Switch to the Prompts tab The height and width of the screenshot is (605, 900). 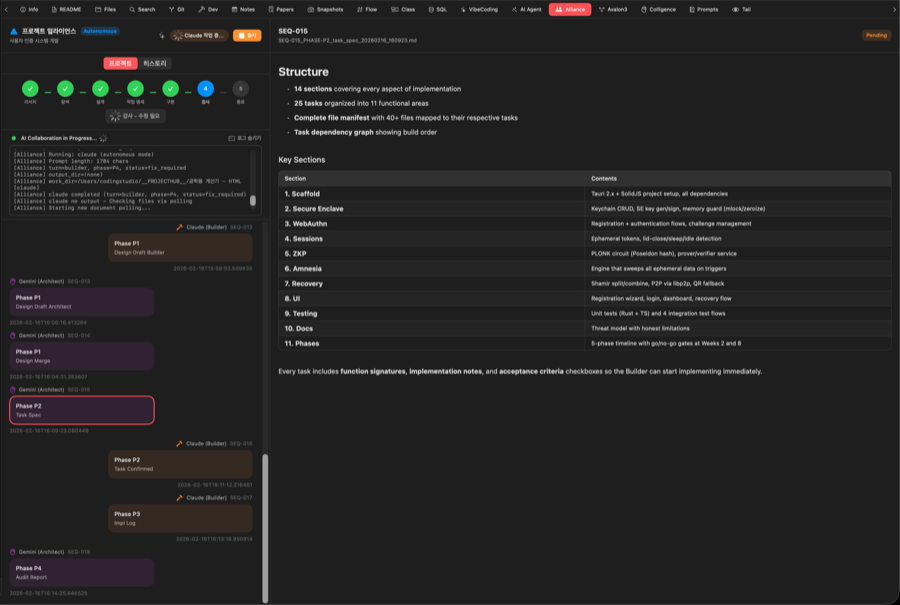coord(702,9)
